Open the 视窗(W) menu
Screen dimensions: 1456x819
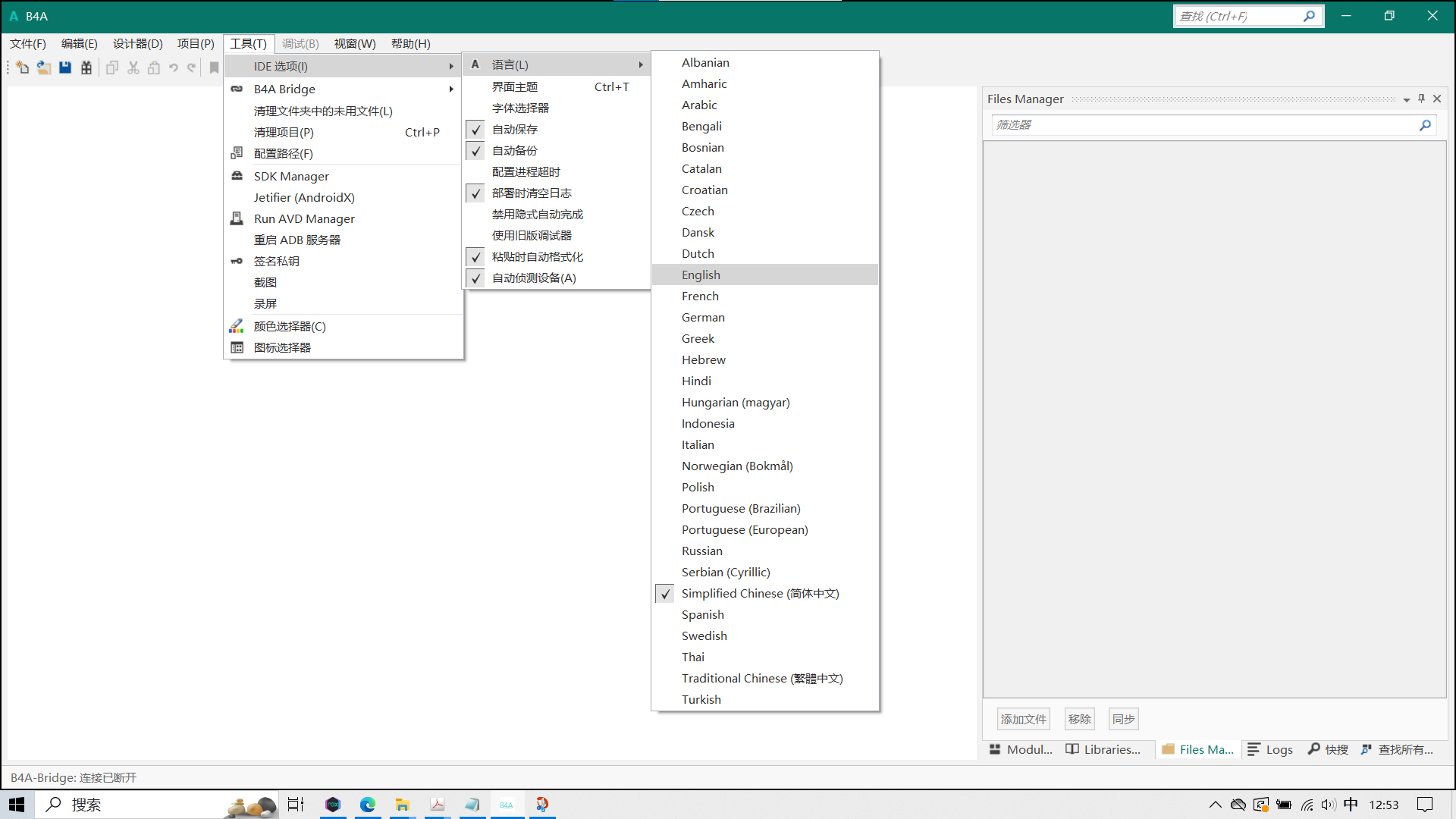click(355, 44)
